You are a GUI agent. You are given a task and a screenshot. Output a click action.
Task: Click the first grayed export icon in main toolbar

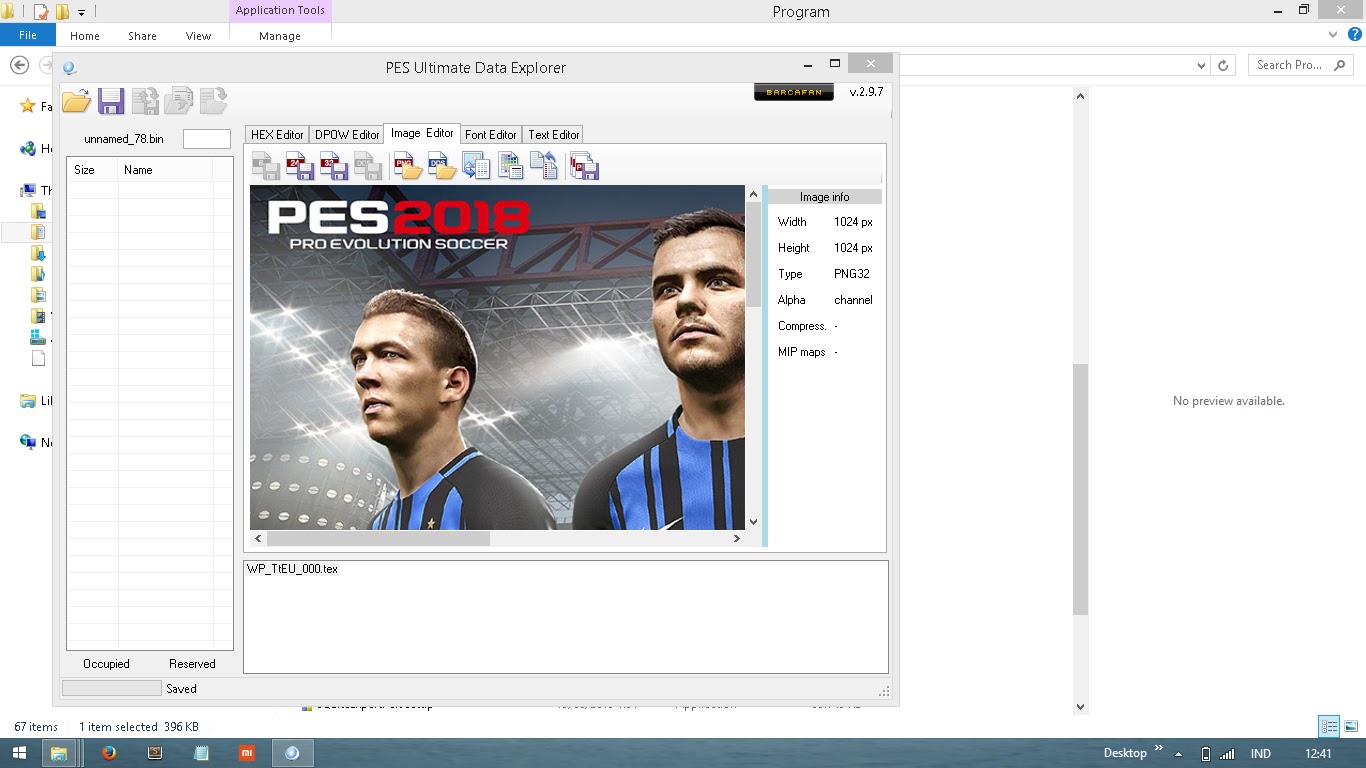click(x=146, y=101)
